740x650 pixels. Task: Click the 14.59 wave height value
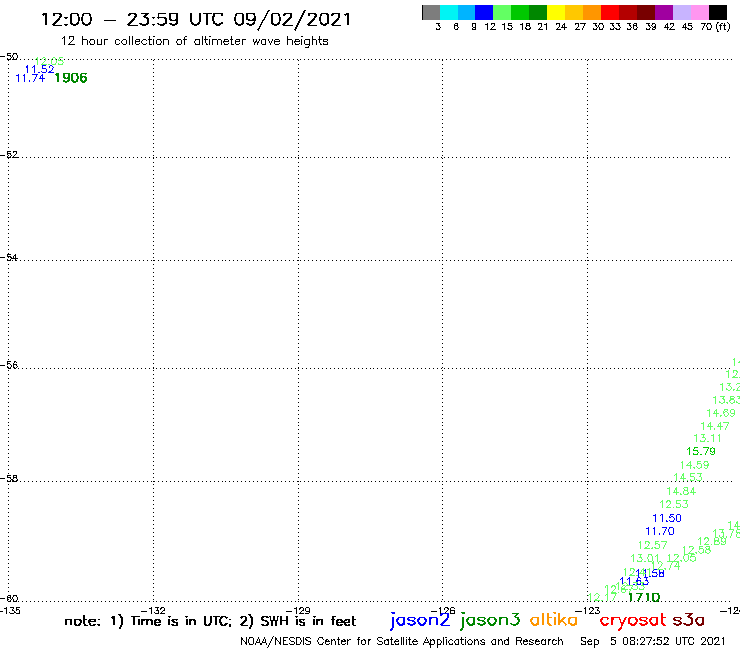pyautogui.click(x=694, y=465)
